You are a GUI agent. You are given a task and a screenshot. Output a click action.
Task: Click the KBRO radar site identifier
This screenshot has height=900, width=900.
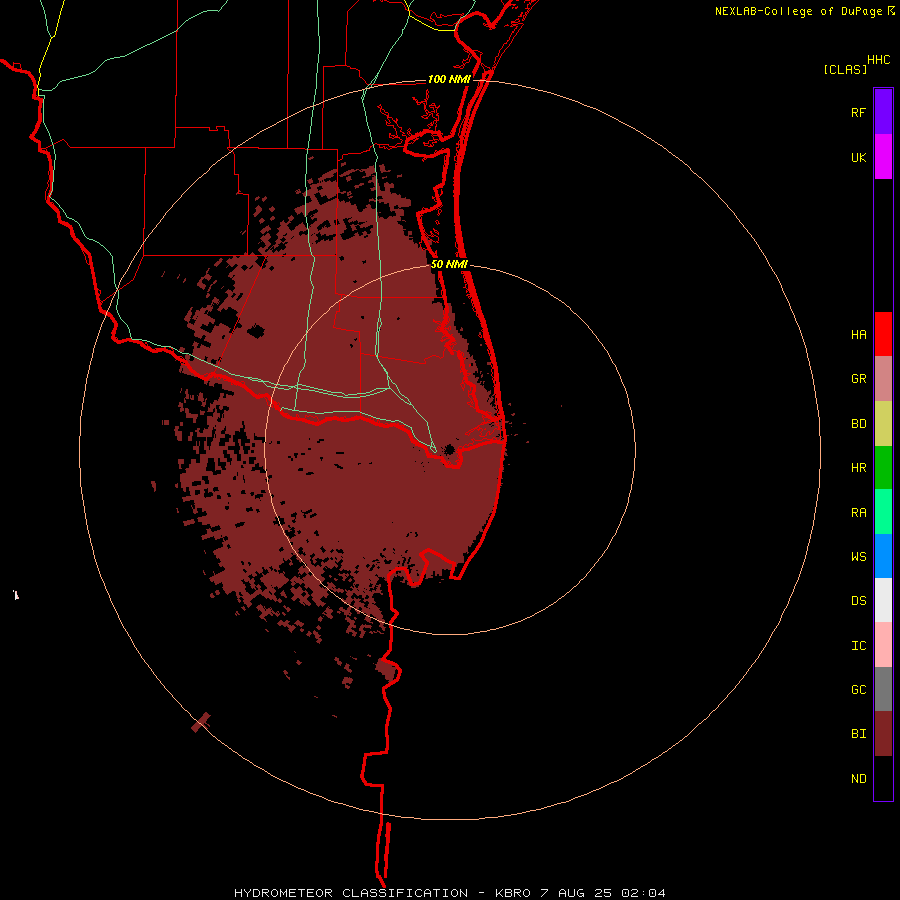(x=513, y=893)
